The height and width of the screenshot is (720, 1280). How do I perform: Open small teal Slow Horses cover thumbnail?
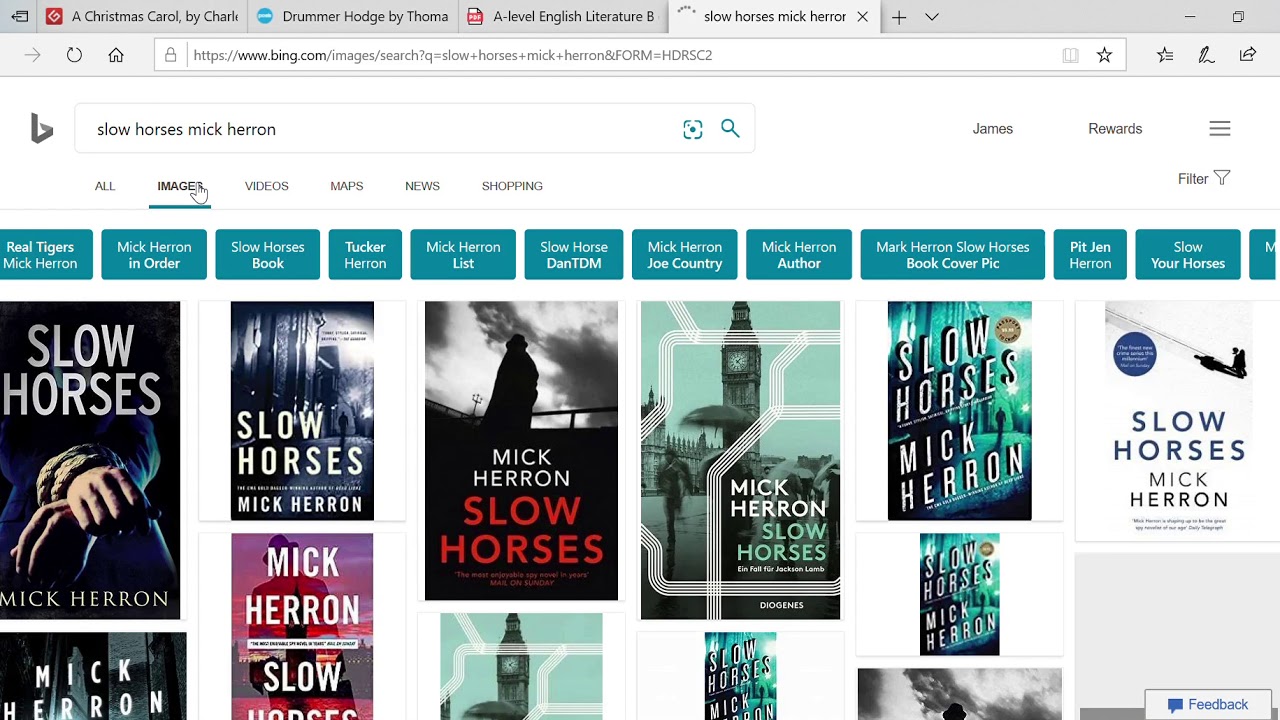pyautogui.click(x=959, y=594)
